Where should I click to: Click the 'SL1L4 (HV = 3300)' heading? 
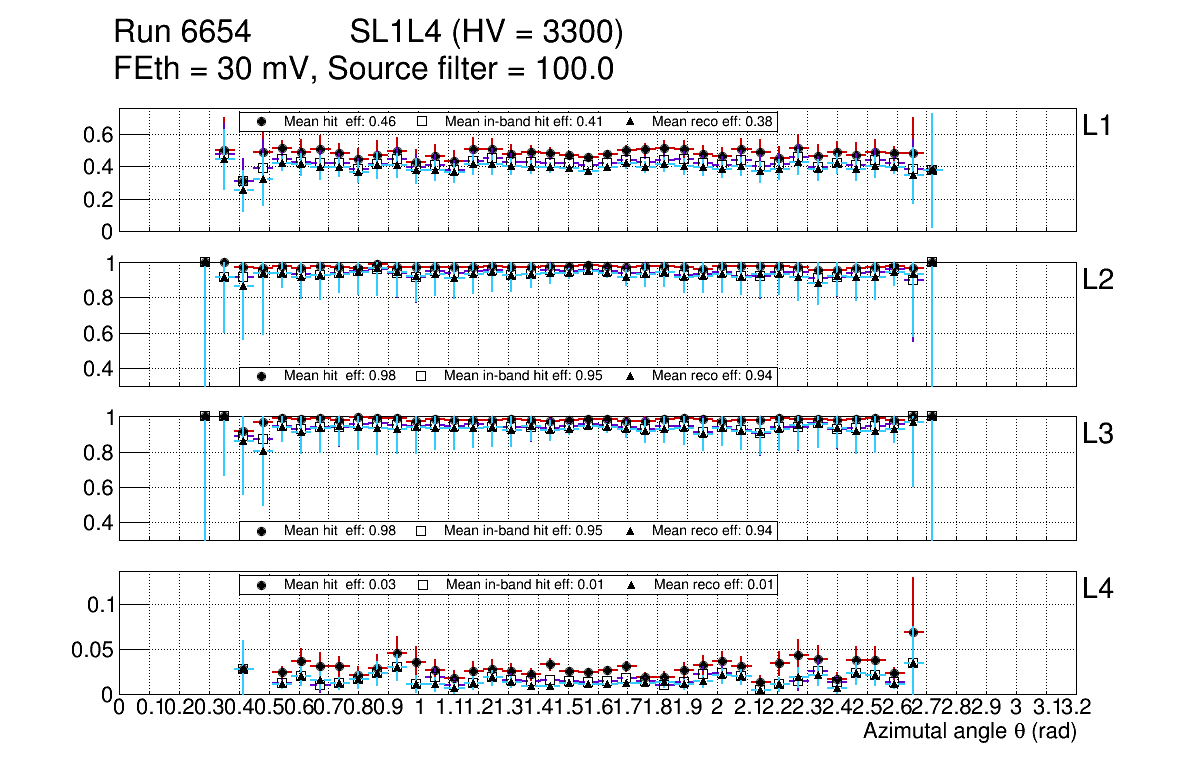(x=486, y=34)
